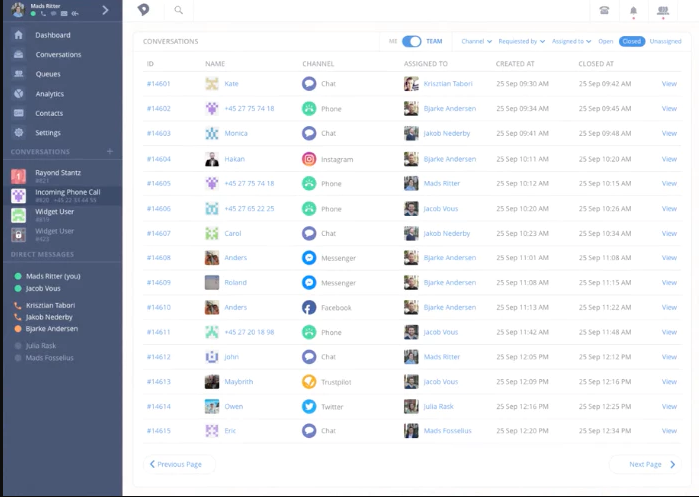Expand the Channel filter dropdown
Screen dimensions: 699x497
475,41
